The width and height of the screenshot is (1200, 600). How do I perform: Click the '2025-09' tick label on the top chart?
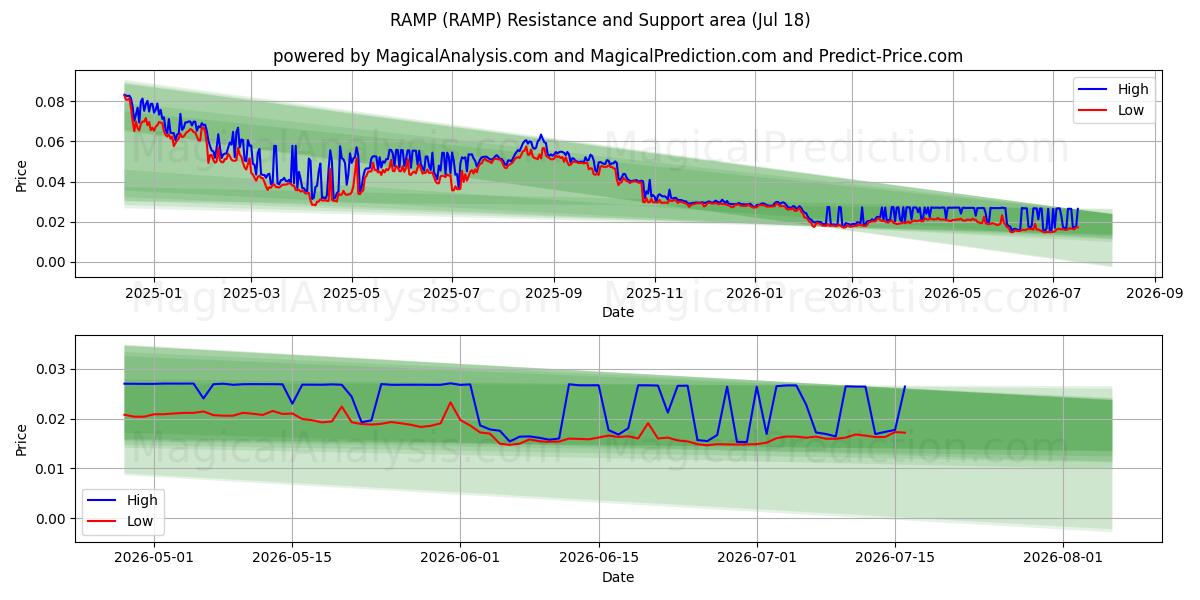click(553, 294)
